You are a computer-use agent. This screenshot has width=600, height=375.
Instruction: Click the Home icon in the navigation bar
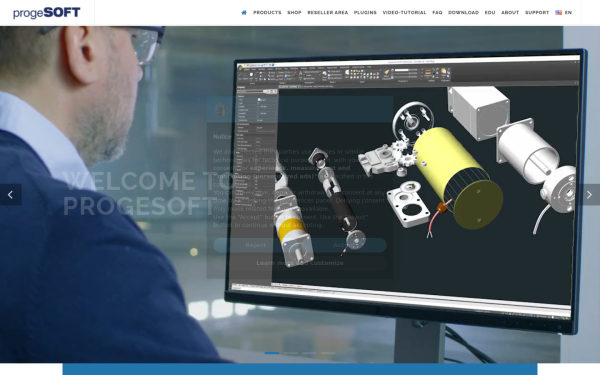pyautogui.click(x=244, y=13)
